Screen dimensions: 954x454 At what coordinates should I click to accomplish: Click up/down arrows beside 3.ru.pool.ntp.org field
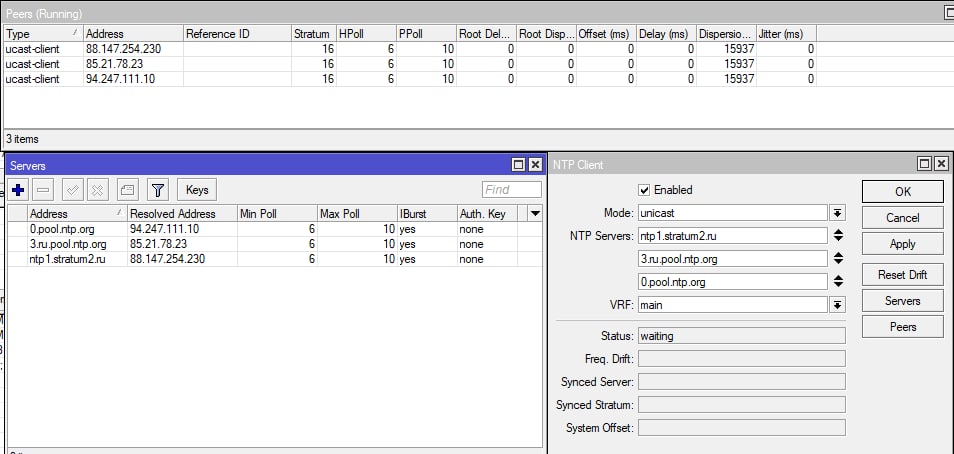pyautogui.click(x=838, y=259)
